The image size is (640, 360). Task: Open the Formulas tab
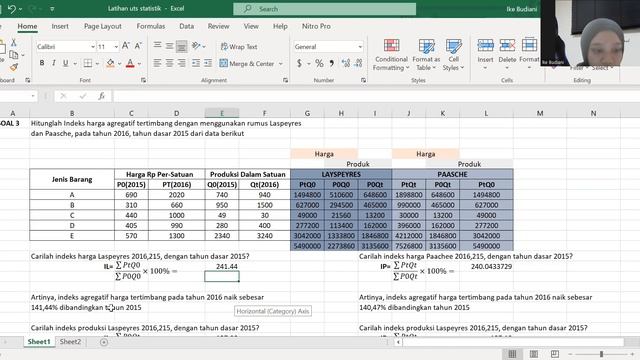[x=151, y=26]
